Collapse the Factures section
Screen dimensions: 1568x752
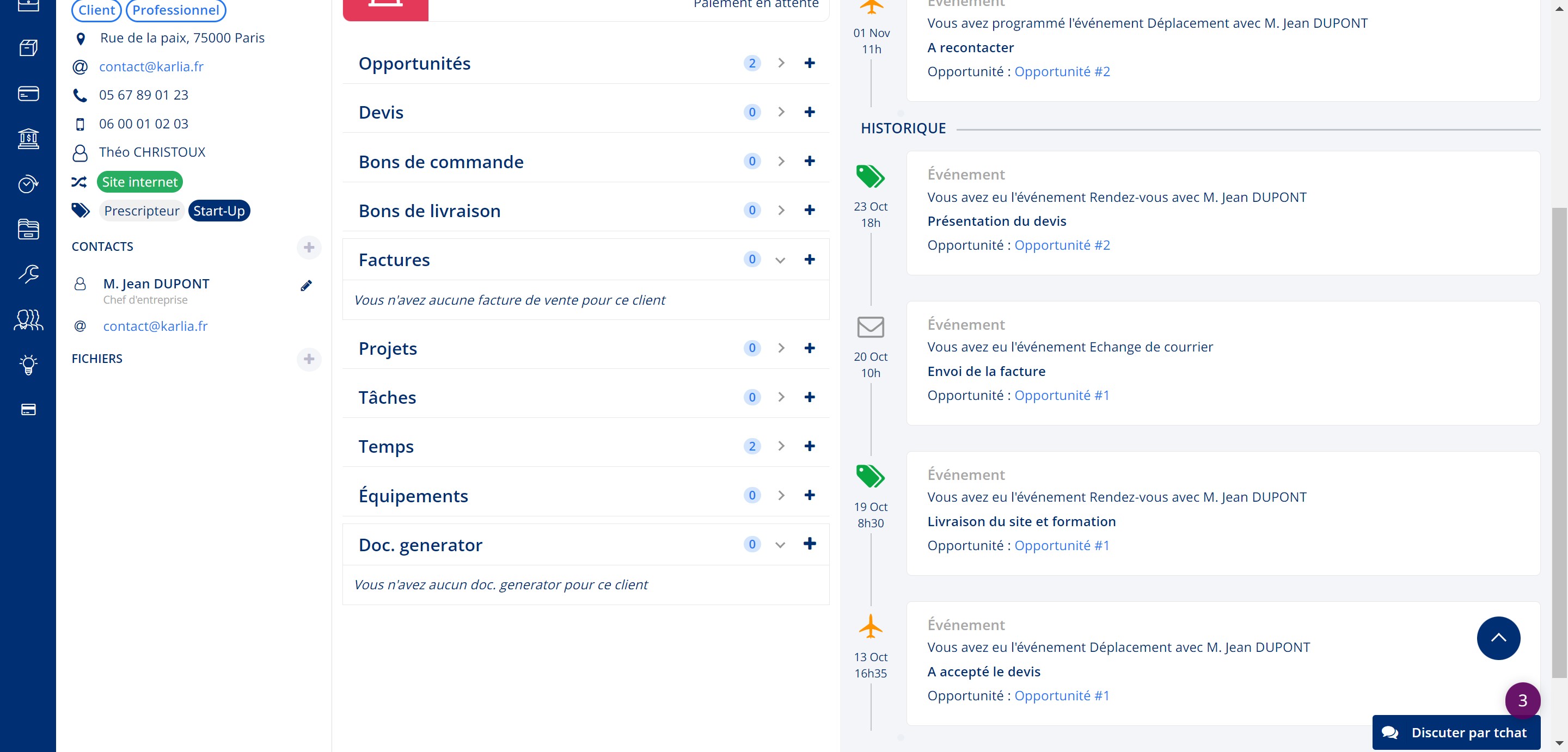point(780,261)
